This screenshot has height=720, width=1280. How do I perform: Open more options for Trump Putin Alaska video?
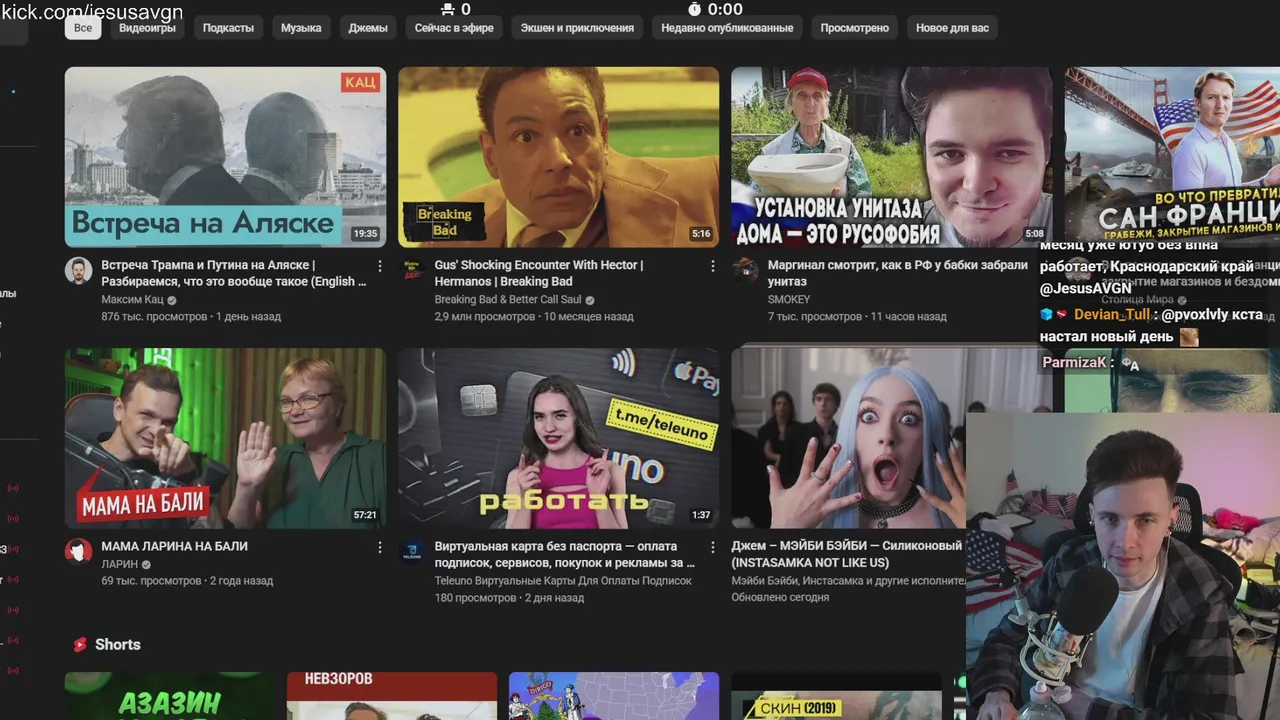tap(380, 266)
